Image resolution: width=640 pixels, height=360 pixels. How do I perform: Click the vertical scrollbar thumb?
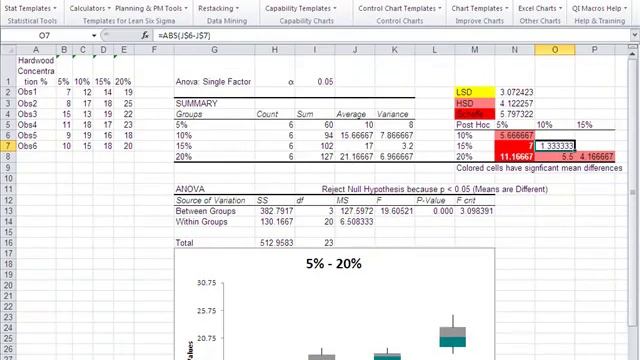(633, 192)
